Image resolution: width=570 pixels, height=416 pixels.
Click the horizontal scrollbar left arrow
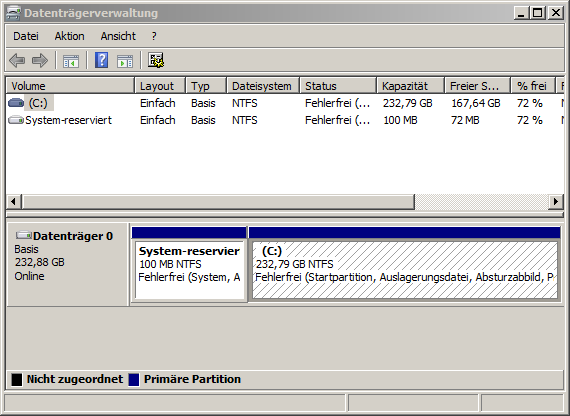(13, 201)
